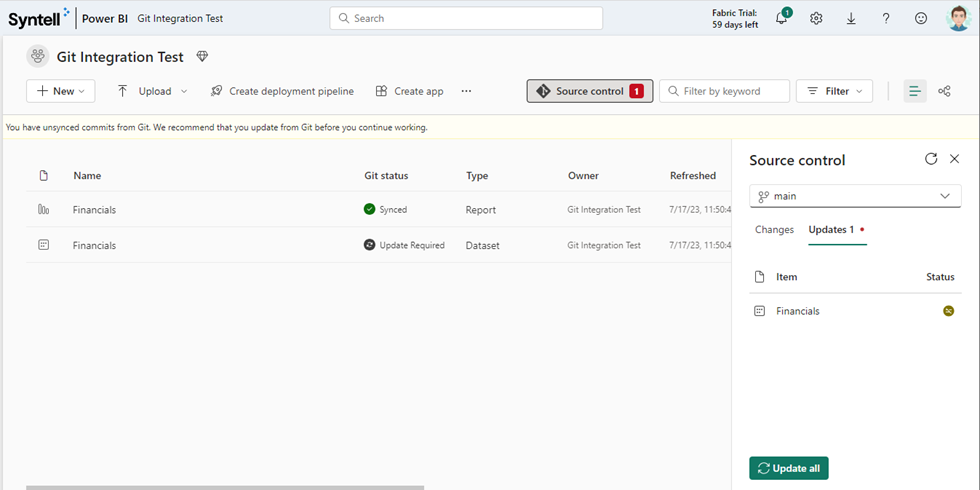Sort by Refreshed column header
Viewport: 980px width, 490px height.
(692, 176)
